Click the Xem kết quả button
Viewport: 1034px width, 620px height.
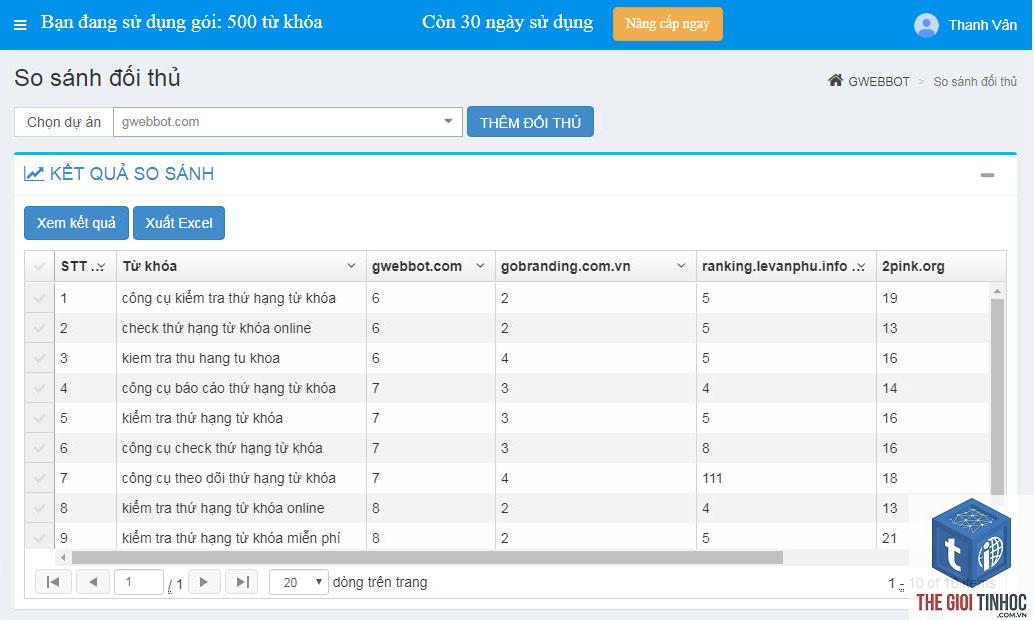point(76,223)
